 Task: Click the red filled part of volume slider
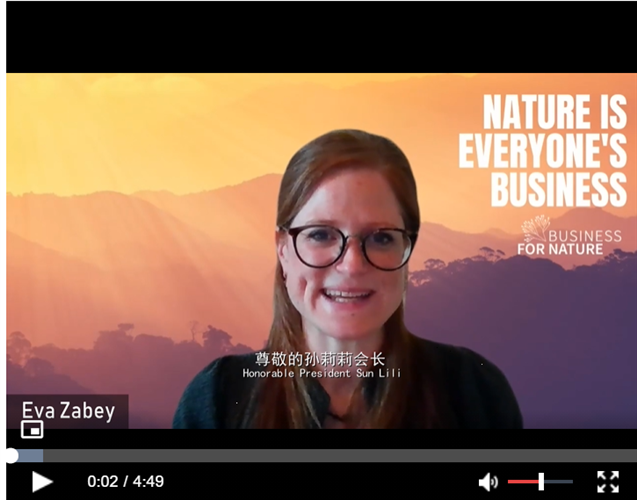coord(523,482)
